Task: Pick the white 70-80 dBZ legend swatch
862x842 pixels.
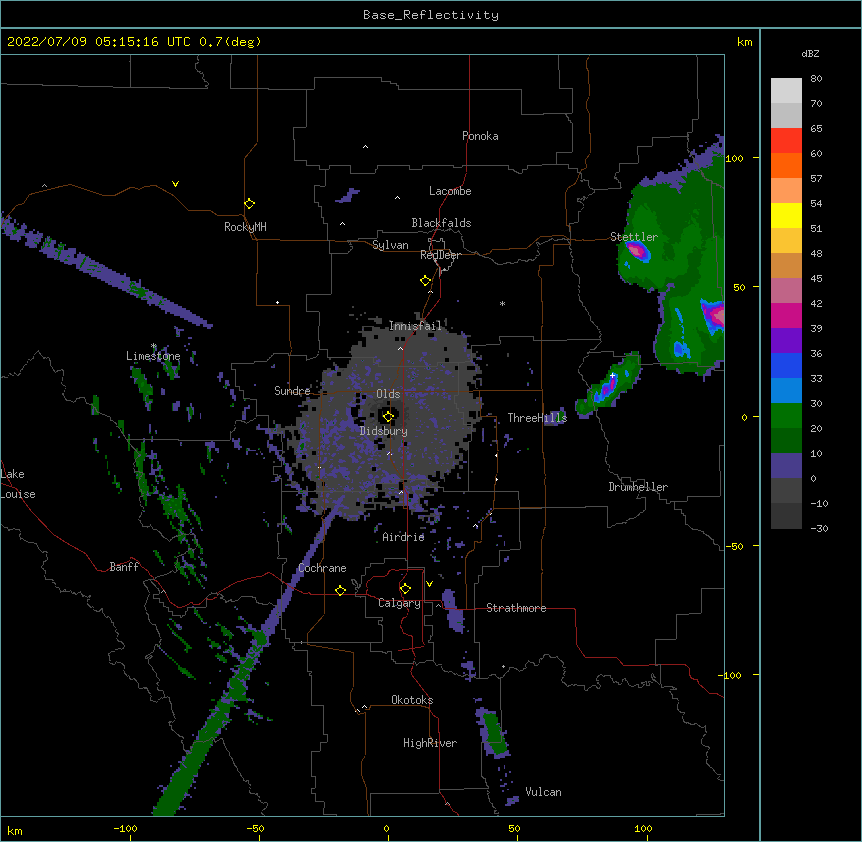Action: (x=786, y=91)
